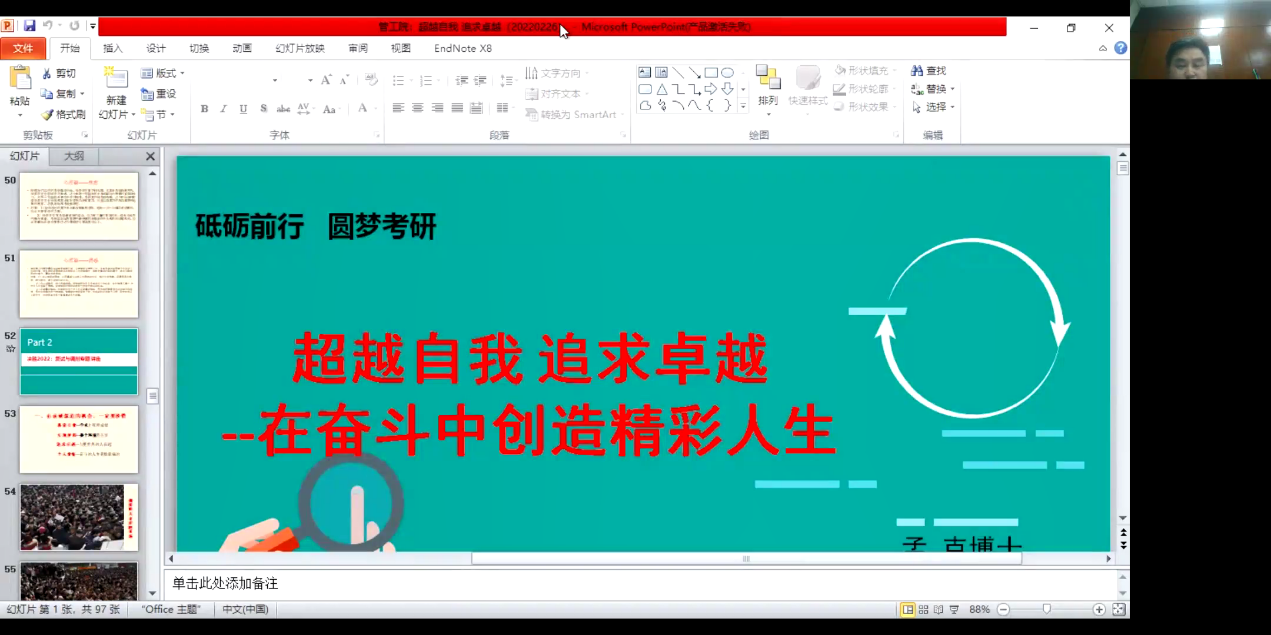
Task: Toggle underline text formatting
Action: point(243,109)
